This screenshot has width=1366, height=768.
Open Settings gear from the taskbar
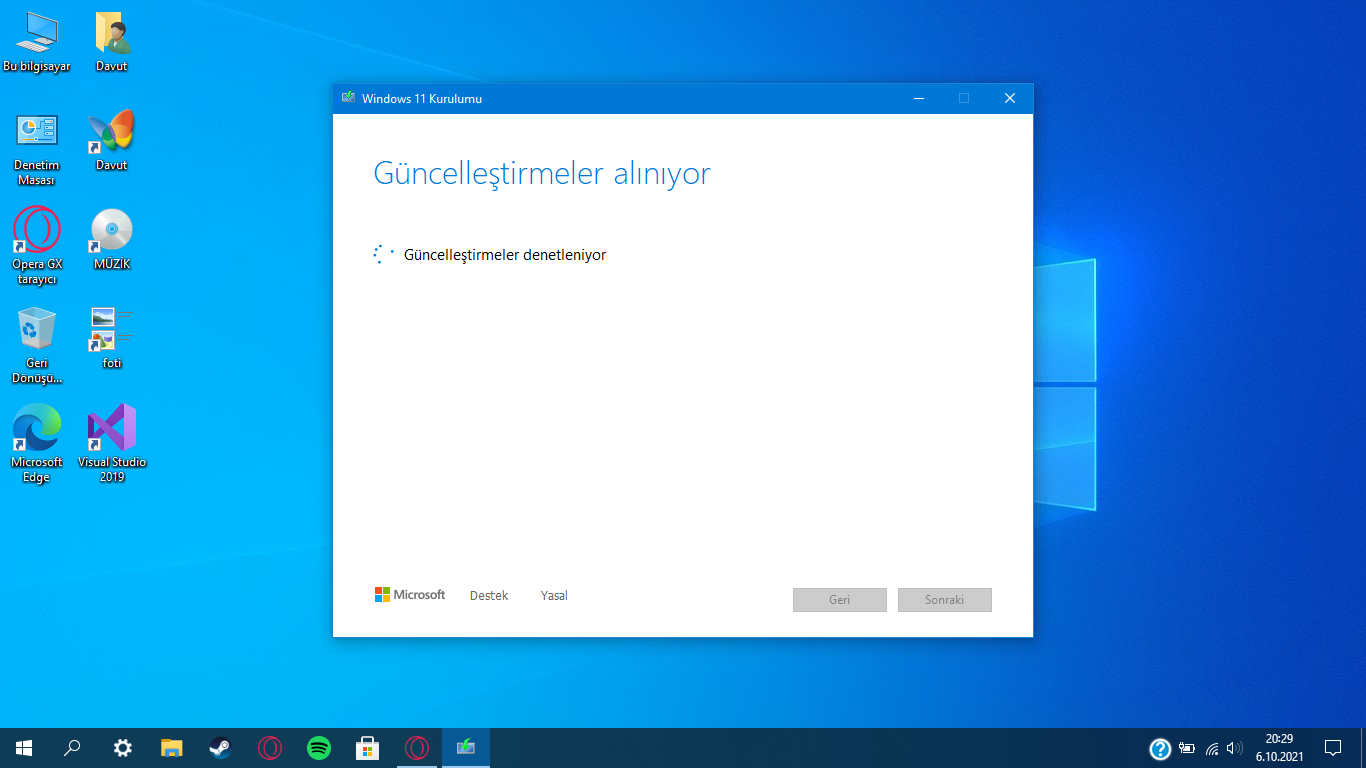pyautogui.click(x=122, y=748)
